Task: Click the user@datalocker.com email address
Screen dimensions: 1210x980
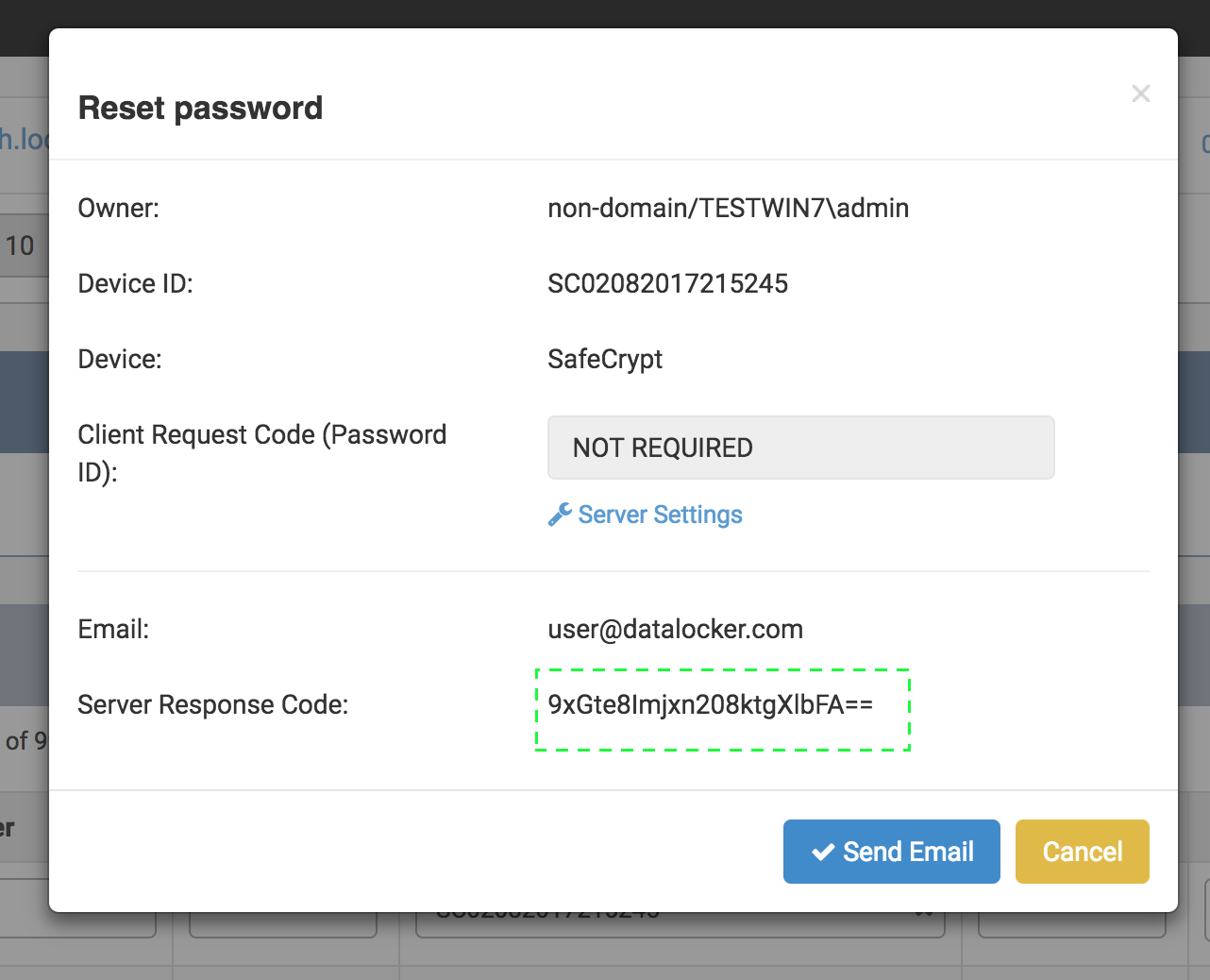Action: coord(675,630)
